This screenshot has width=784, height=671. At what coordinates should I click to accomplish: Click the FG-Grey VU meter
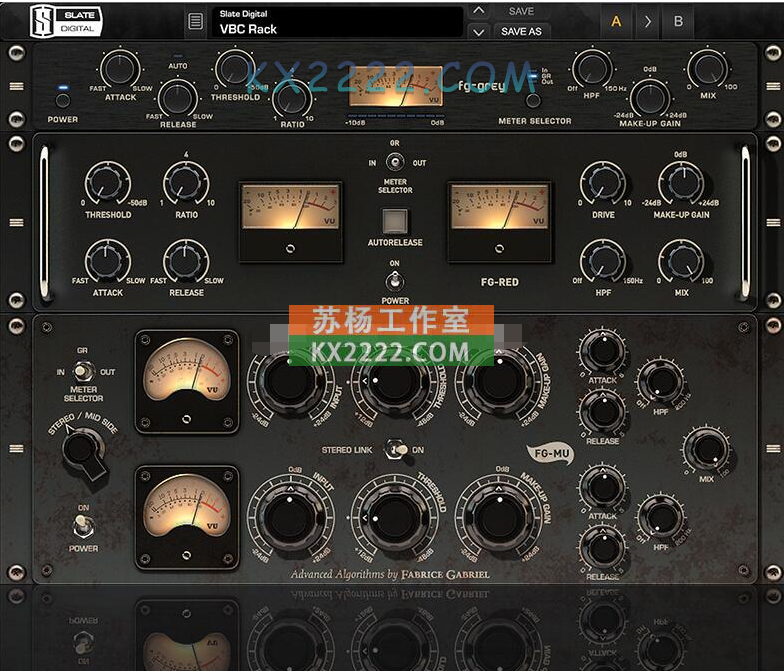click(396, 86)
